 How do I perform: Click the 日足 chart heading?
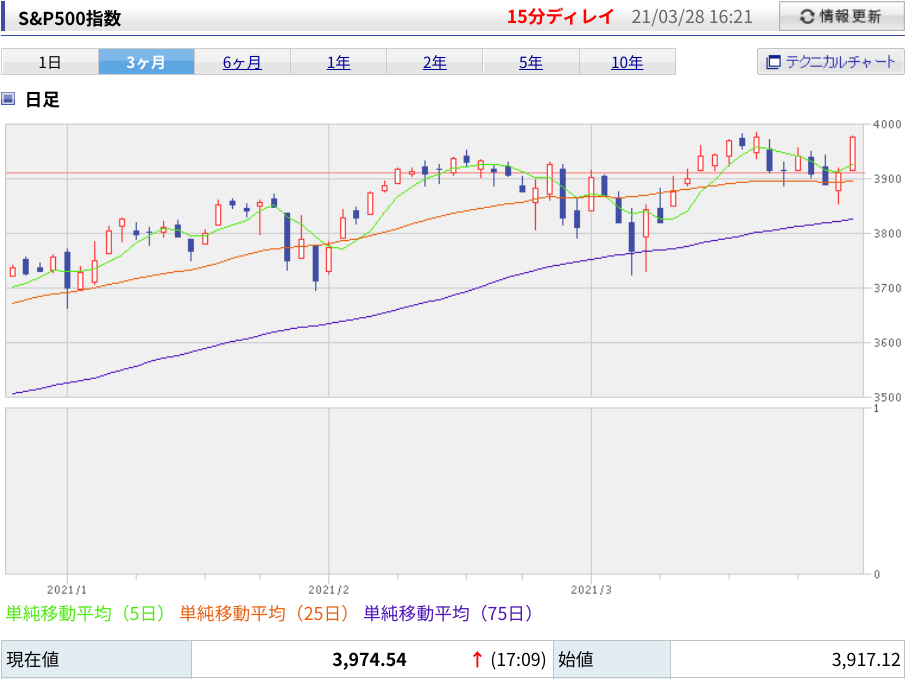[x=42, y=99]
